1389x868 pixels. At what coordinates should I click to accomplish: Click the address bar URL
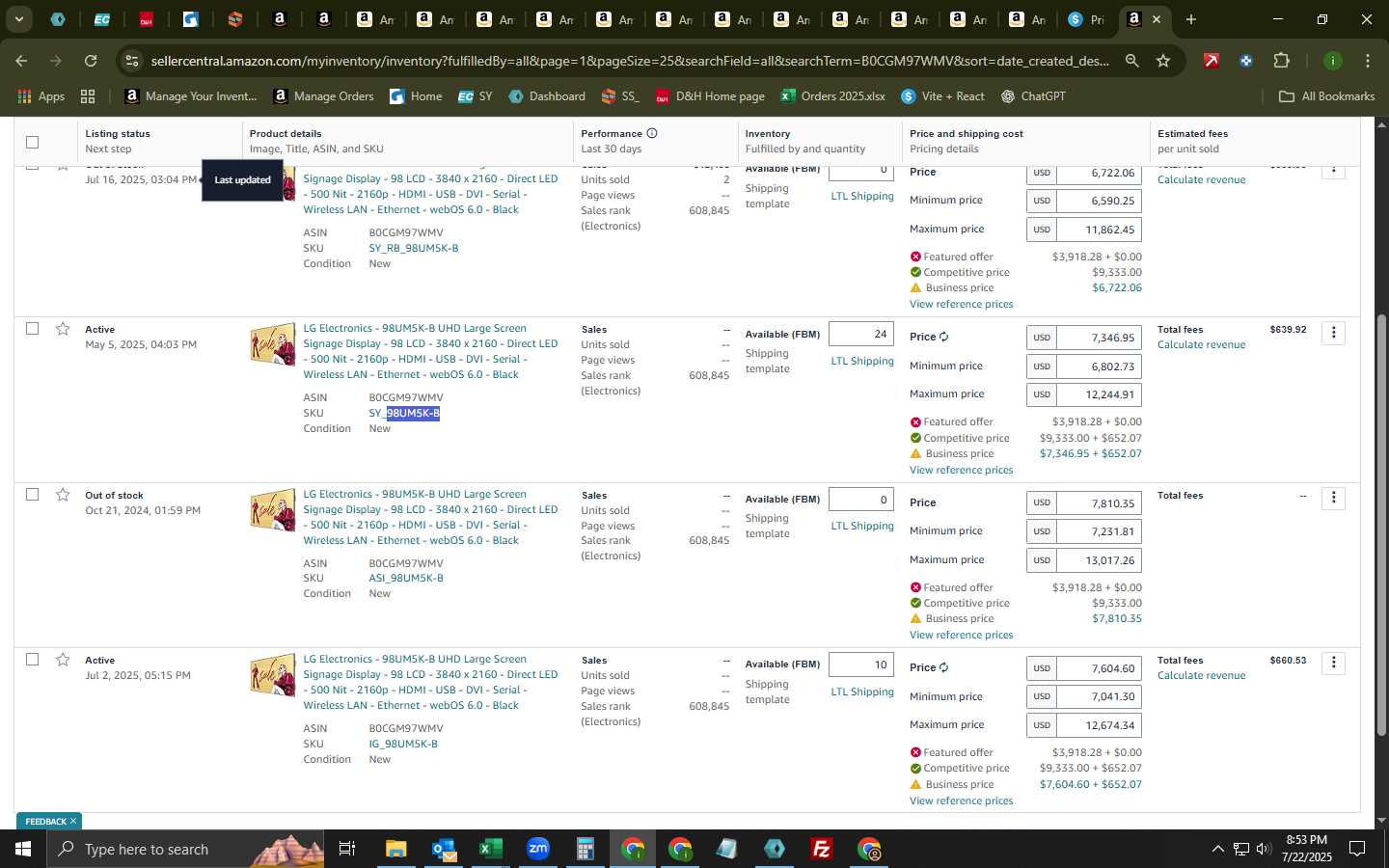pos(630,61)
